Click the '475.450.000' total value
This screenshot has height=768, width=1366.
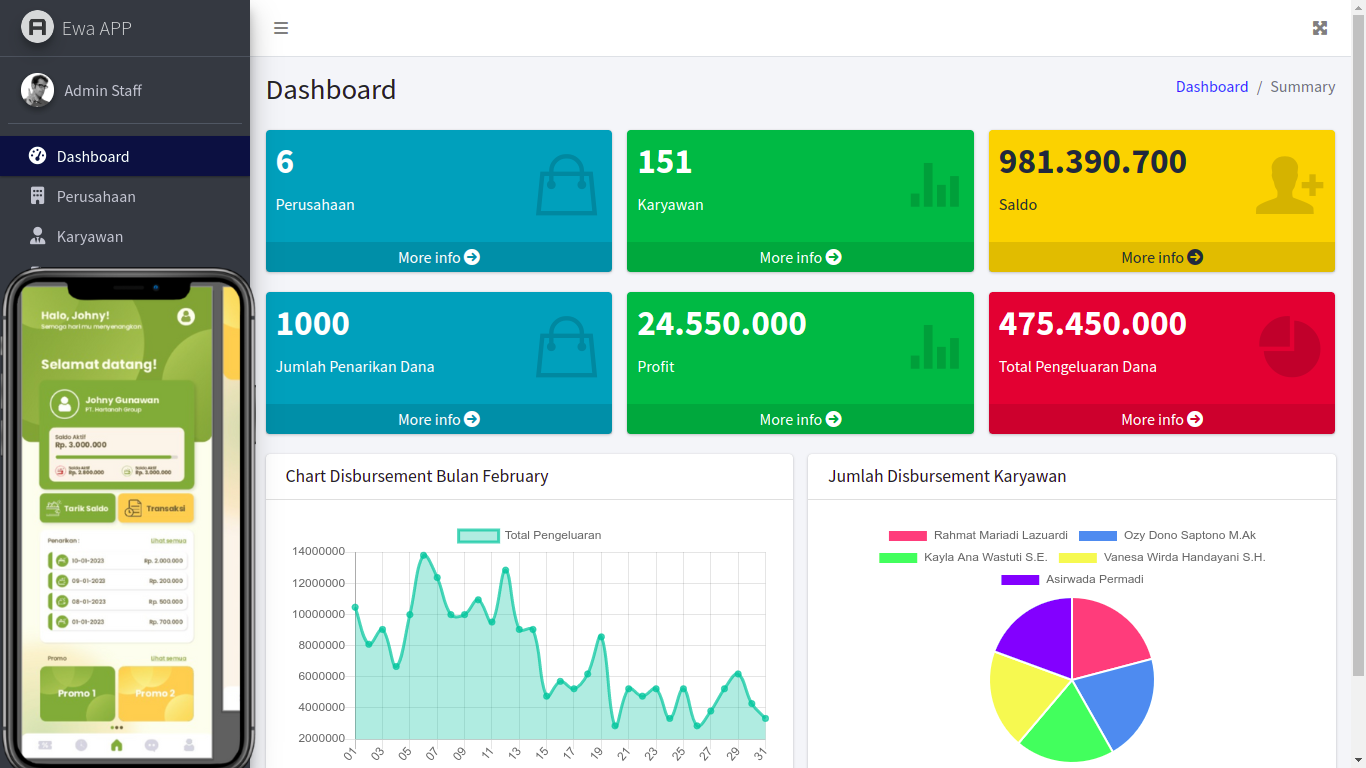[x=1093, y=324]
